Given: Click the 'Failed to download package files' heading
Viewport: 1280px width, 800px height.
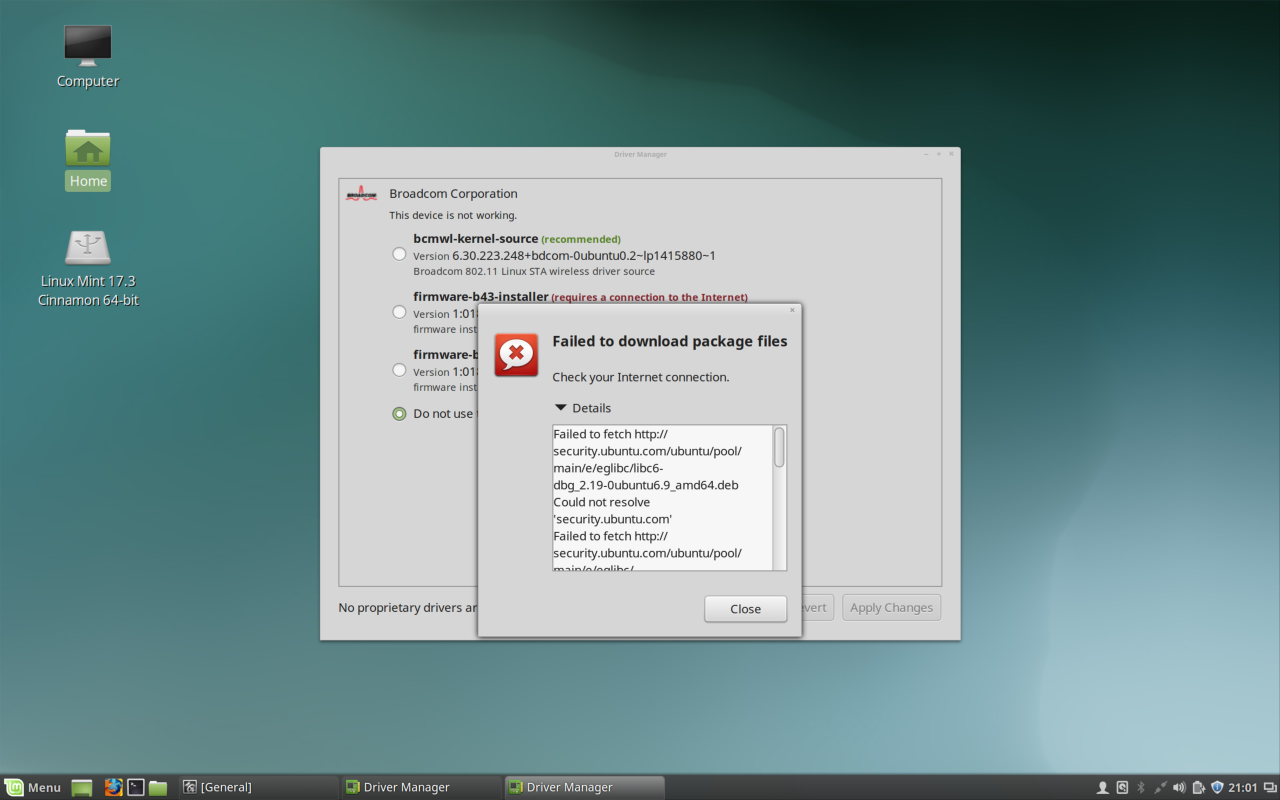Looking at the screenshot, I should [670, 341].
